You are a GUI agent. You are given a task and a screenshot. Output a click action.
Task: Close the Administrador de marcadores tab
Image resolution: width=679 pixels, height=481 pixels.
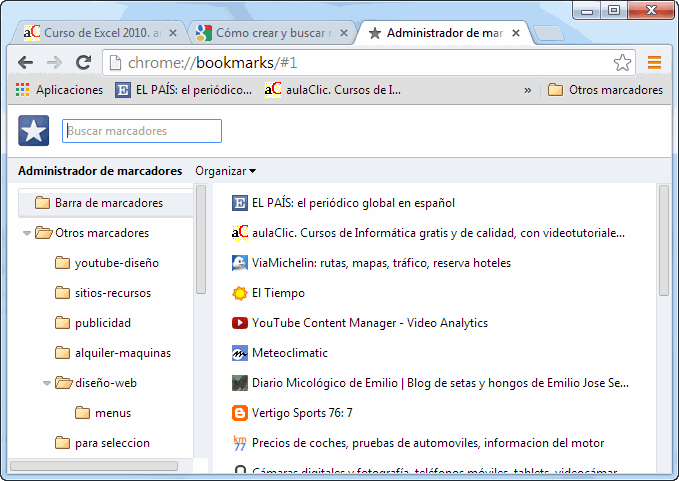(516, 33)
